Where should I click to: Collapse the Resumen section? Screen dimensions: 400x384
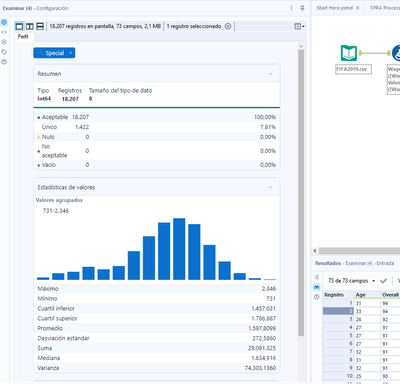tap(270, 74)
